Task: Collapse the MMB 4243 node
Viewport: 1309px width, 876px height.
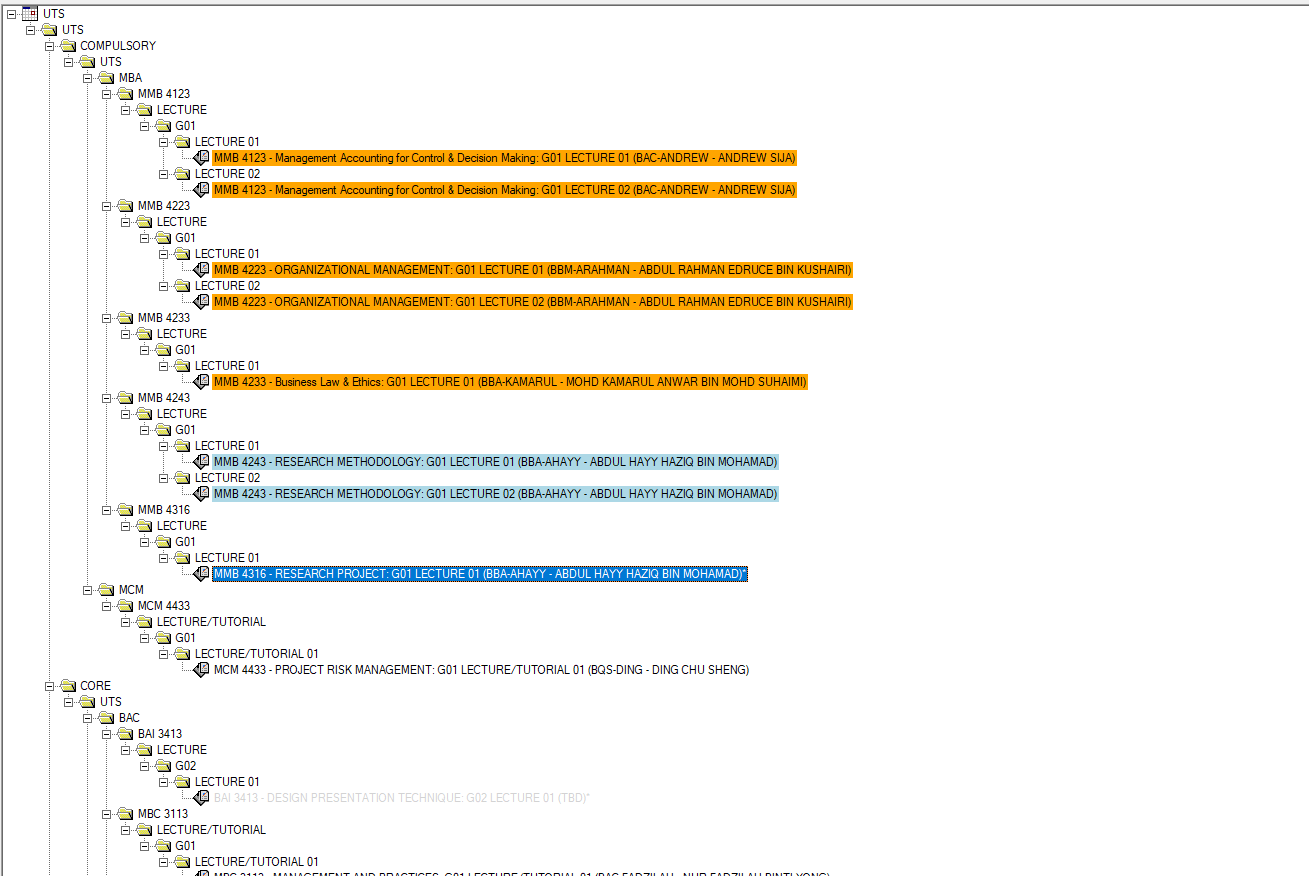Action: click(107, 398)
